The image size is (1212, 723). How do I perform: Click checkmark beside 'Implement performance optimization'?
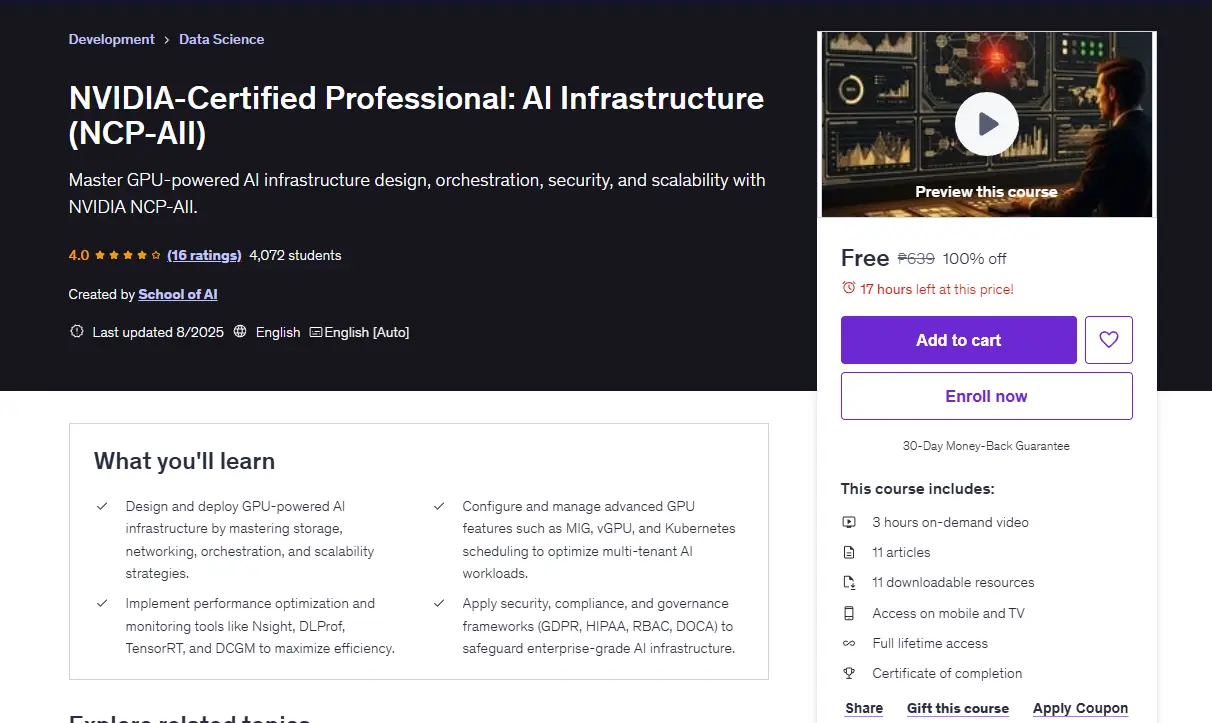click(102, 603)
